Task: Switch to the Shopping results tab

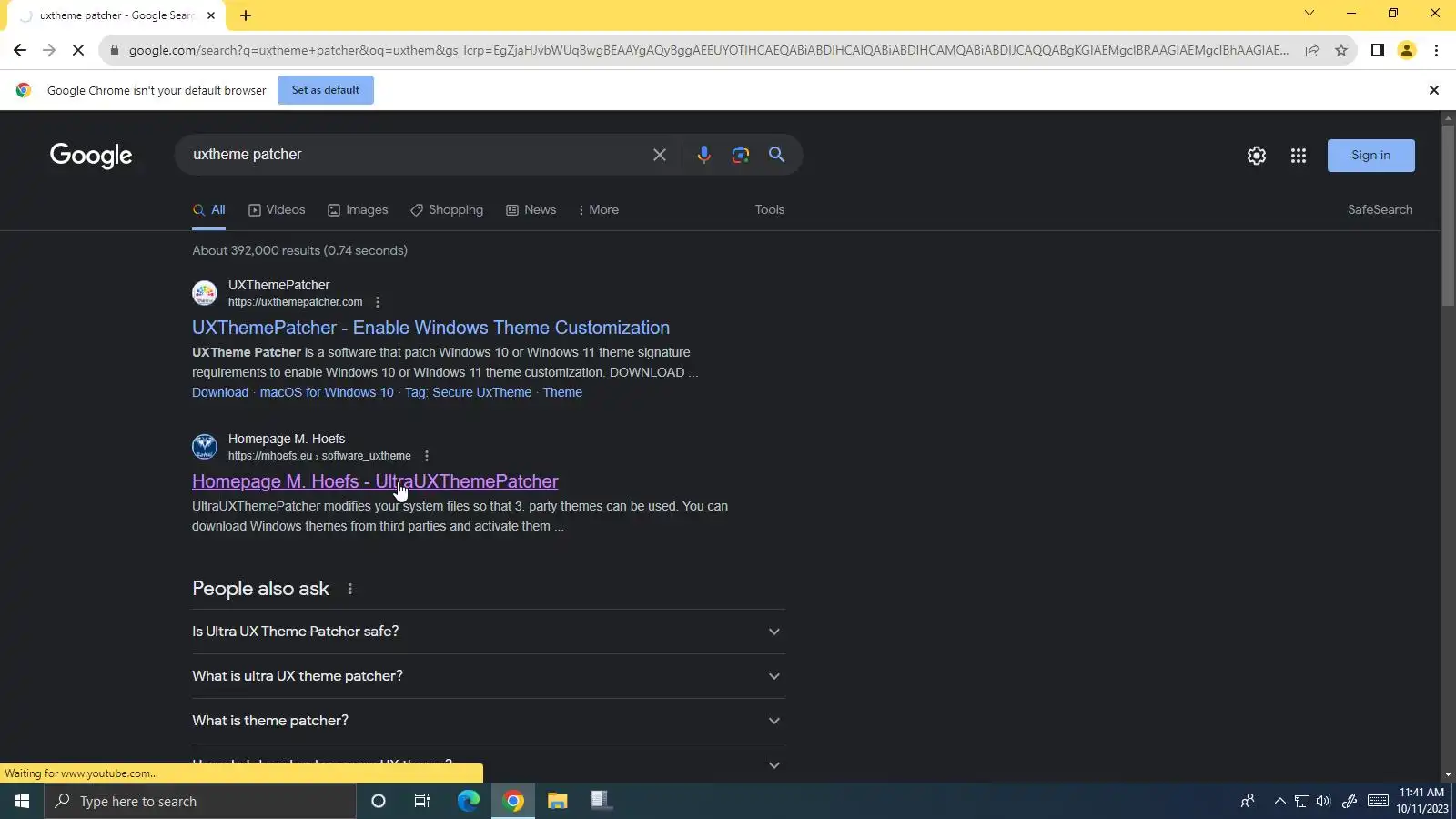Action: (447, 210)
